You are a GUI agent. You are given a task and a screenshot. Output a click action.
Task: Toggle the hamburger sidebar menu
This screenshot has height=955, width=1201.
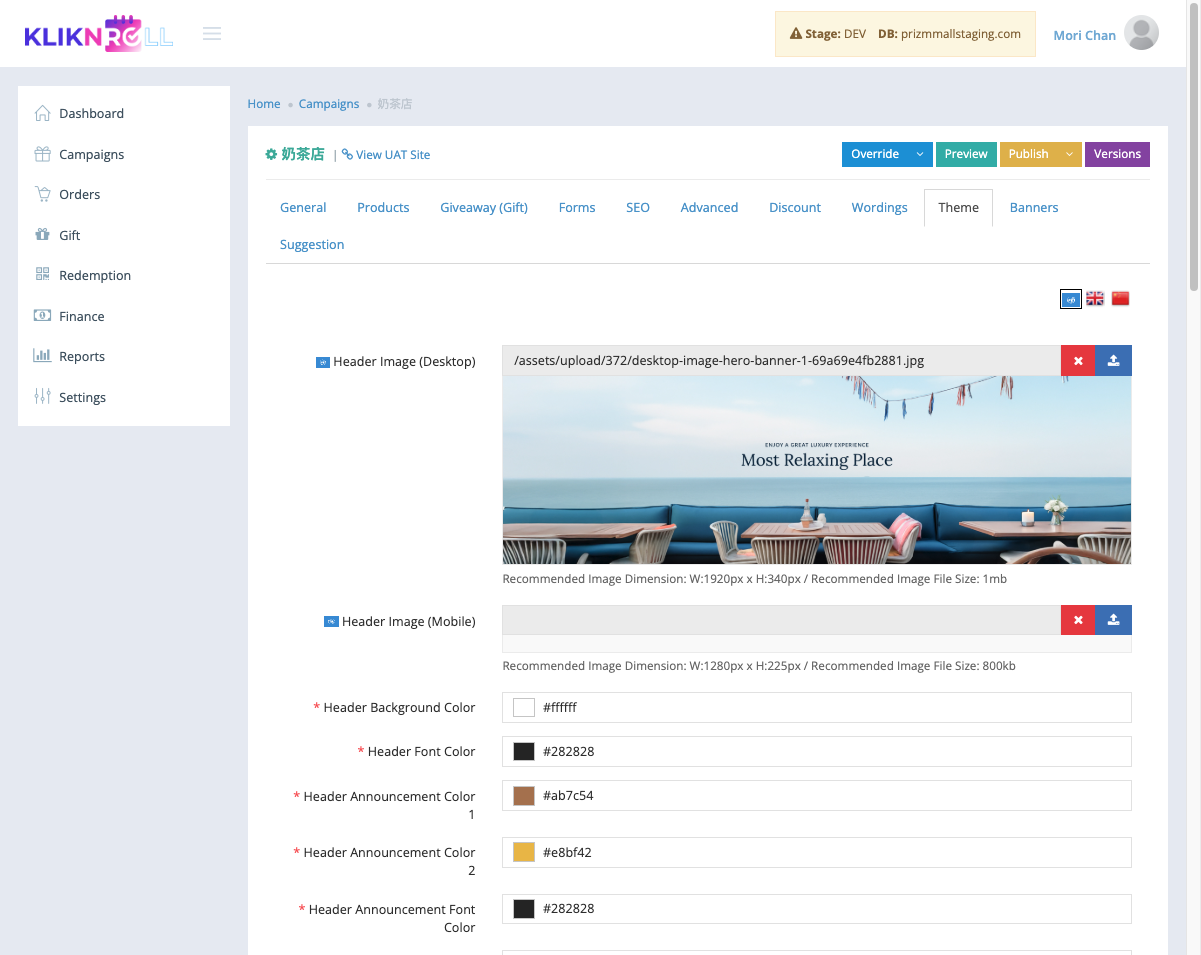click(x=212, y=34)
